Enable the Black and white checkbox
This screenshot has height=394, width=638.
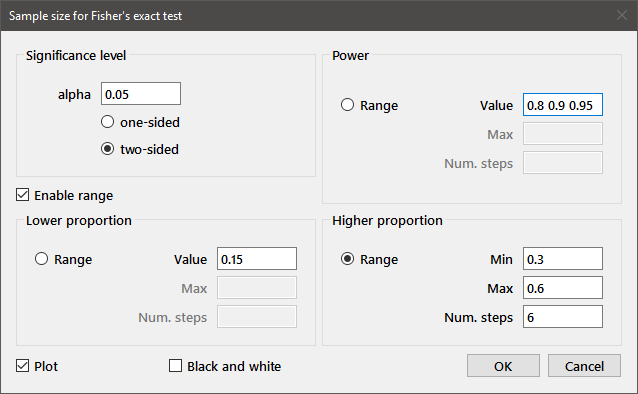click(x=225, y=366)
